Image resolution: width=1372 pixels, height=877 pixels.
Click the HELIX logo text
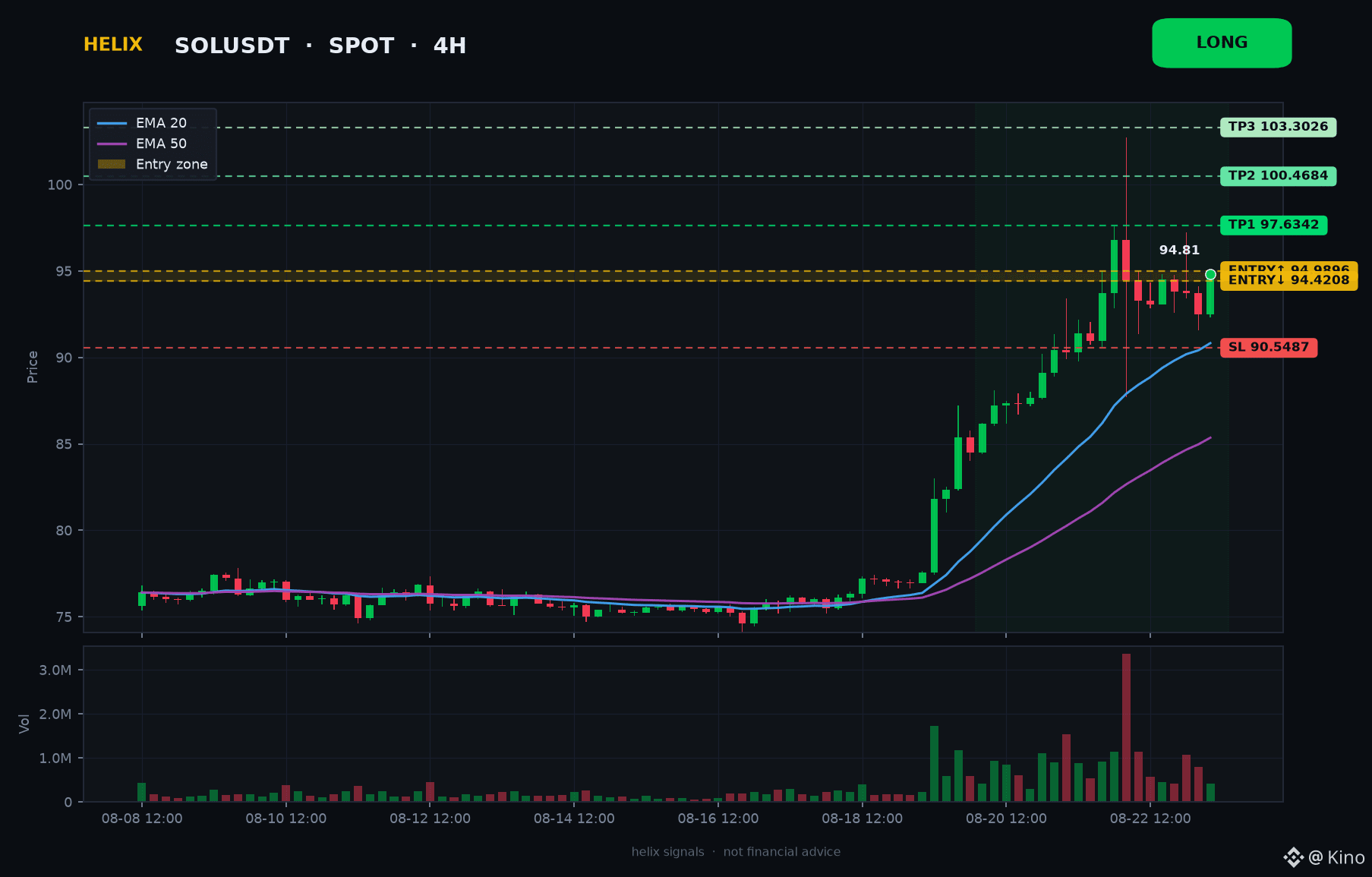tap(113, 45)
